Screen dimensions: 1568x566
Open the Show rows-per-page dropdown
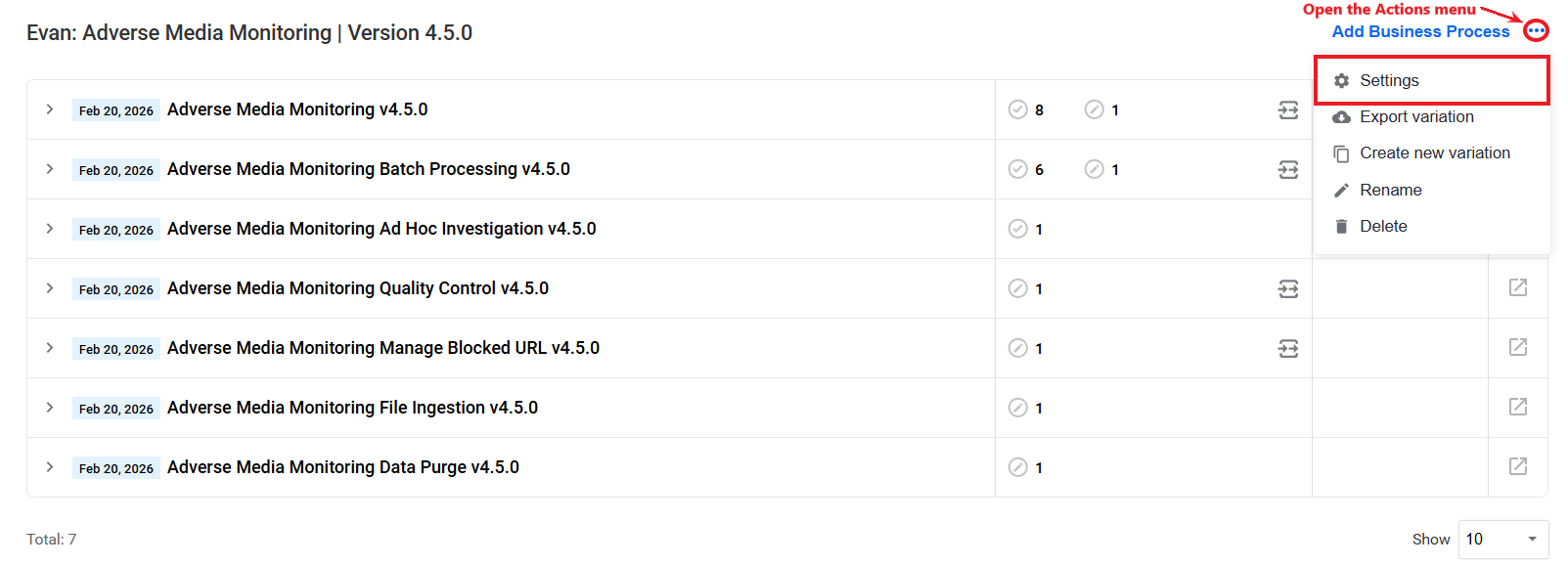click(x=1503, y=540)
